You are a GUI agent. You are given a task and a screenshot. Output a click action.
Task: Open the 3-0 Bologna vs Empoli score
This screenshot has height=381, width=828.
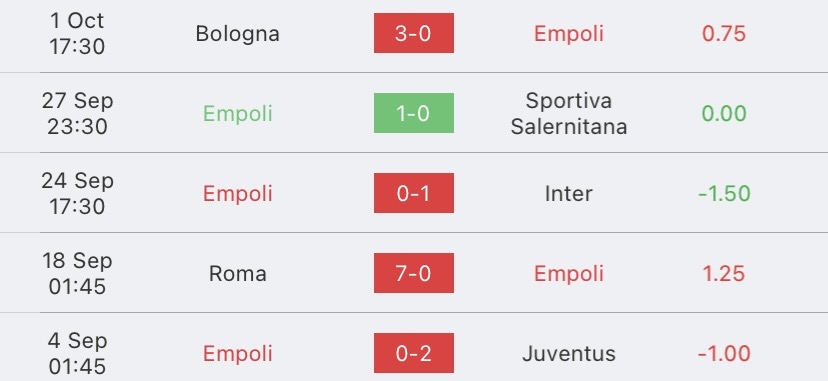click(x=413, y=33)
